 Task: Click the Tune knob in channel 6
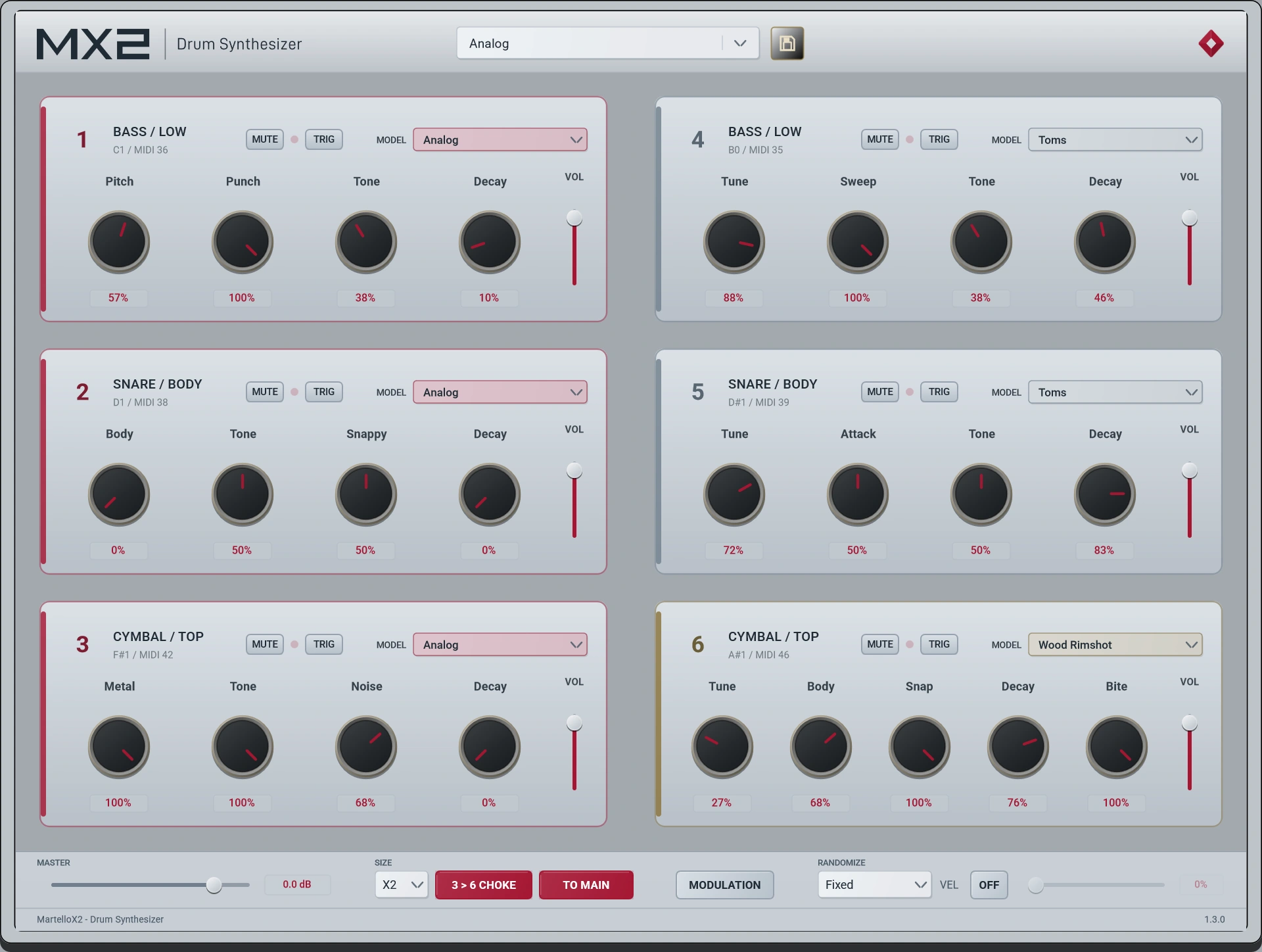pos(722,747)
